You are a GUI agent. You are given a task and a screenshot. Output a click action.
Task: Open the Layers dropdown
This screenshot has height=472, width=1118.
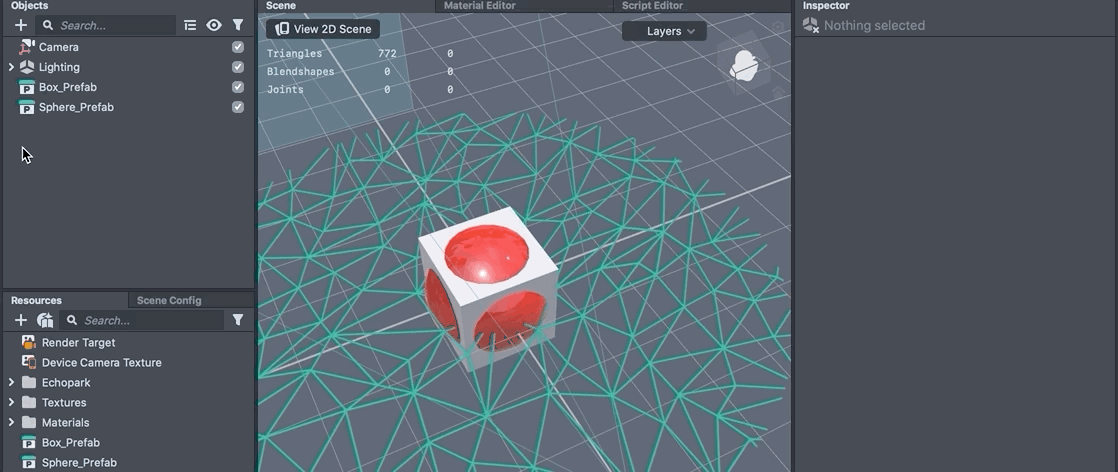664,31
